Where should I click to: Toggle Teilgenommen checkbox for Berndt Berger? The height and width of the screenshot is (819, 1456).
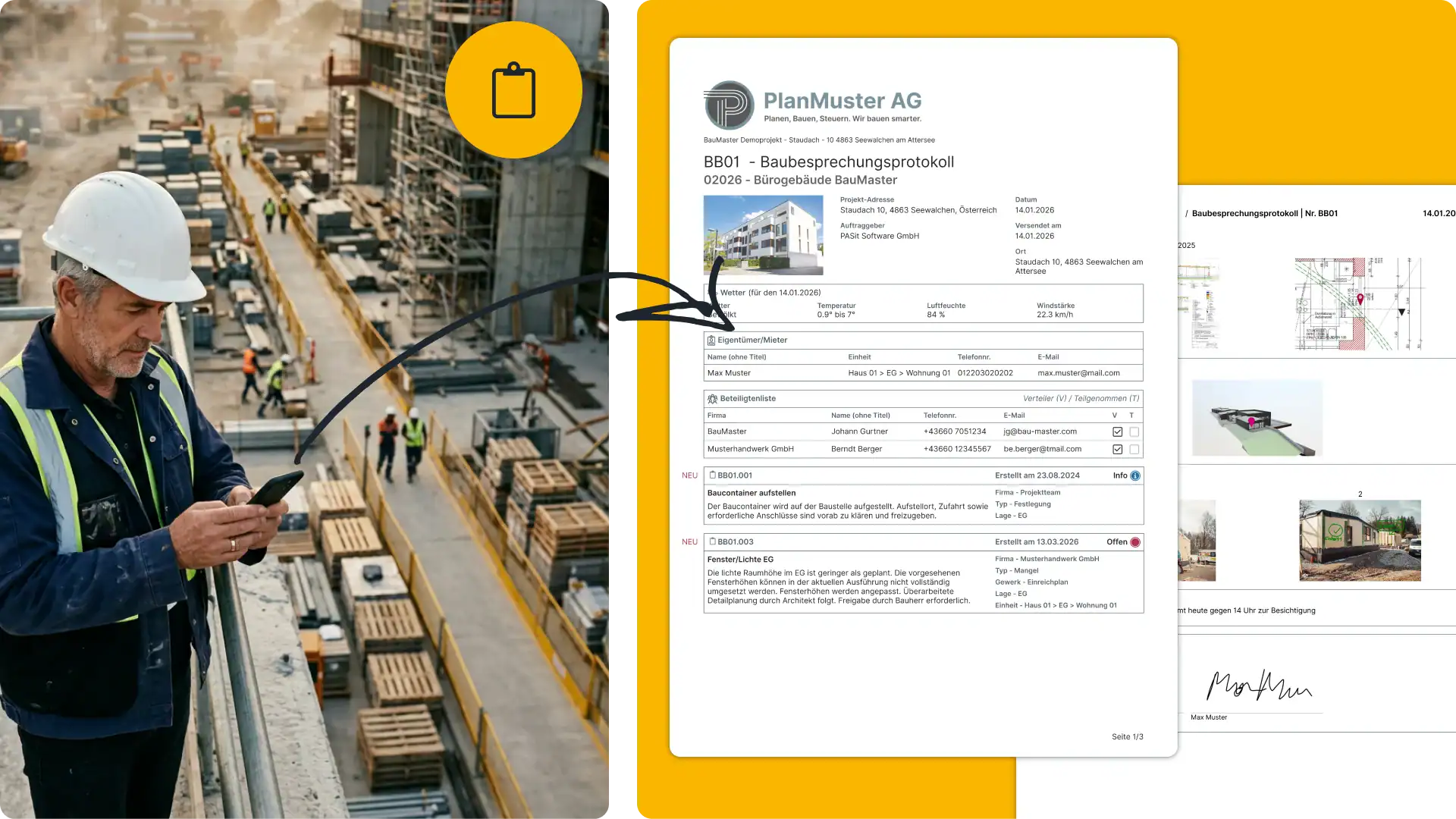[1134, 449]
